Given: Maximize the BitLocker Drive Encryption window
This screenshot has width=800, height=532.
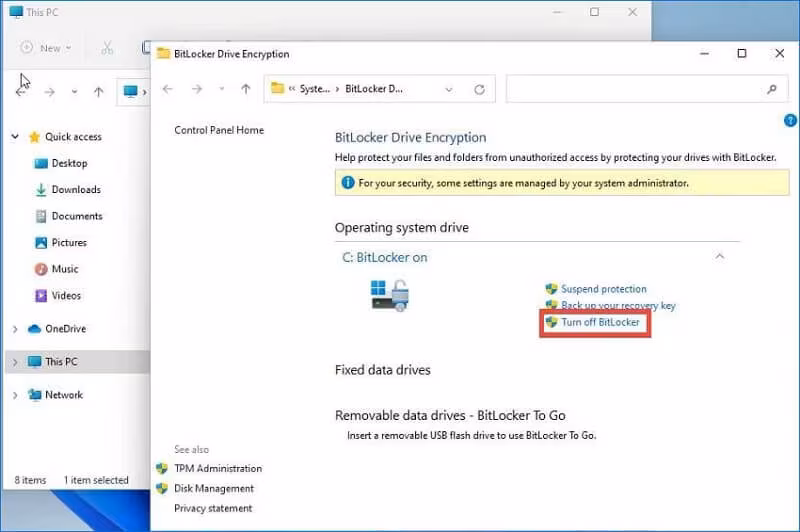Looking at the screenshot, I should click(742, 54).
